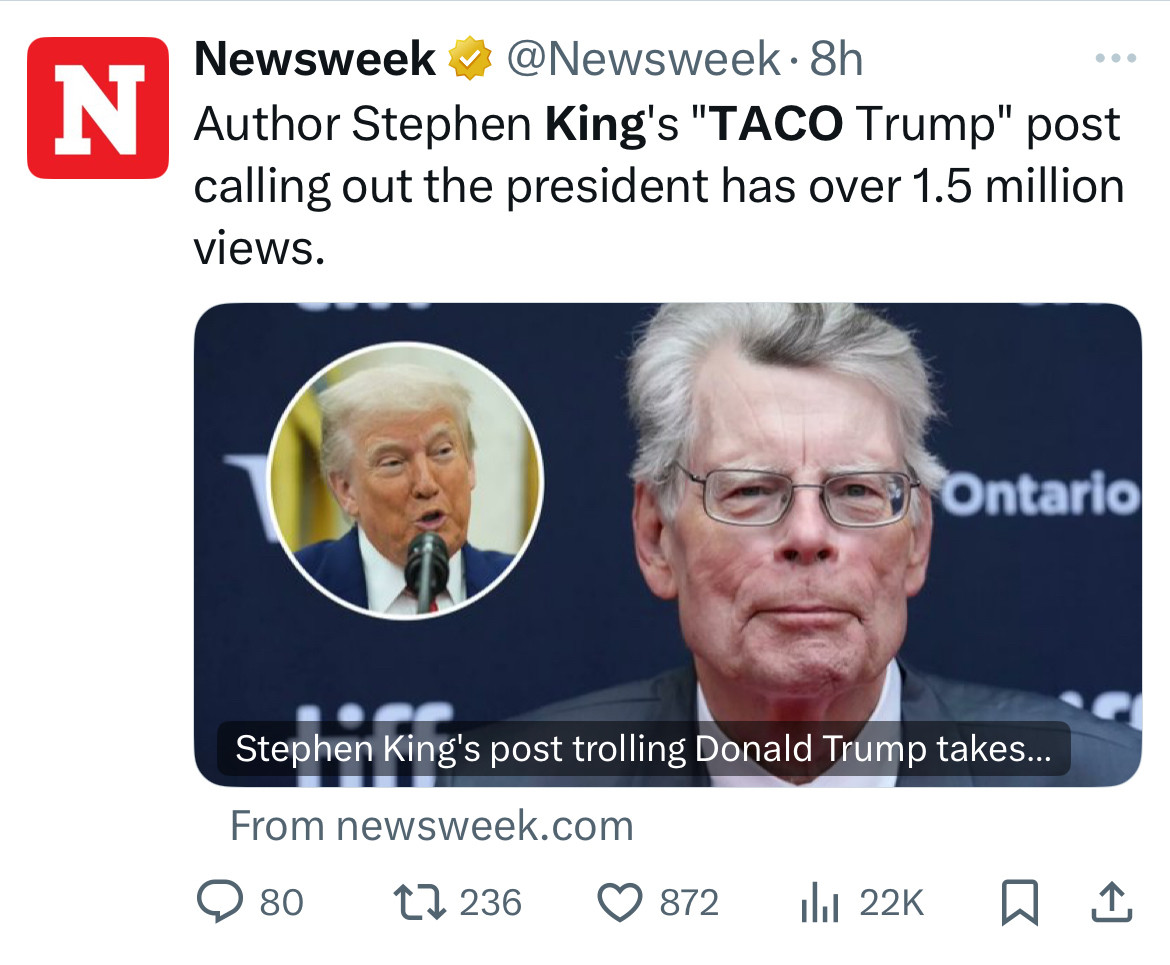
Task: Click the tweet text about TACO Trump post
Action: click(659, 185)
